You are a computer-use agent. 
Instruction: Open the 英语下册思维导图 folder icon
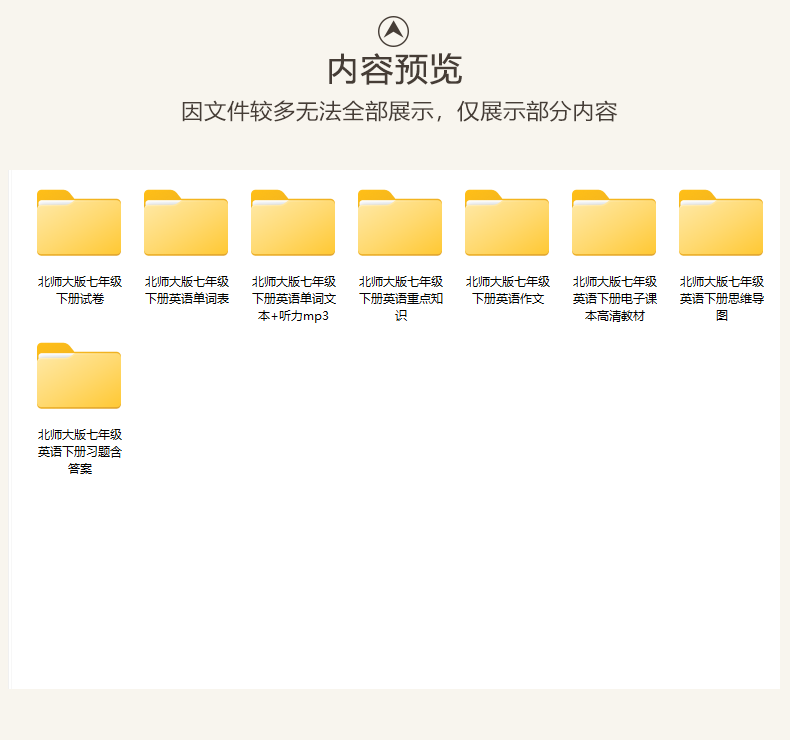point(721,223)
